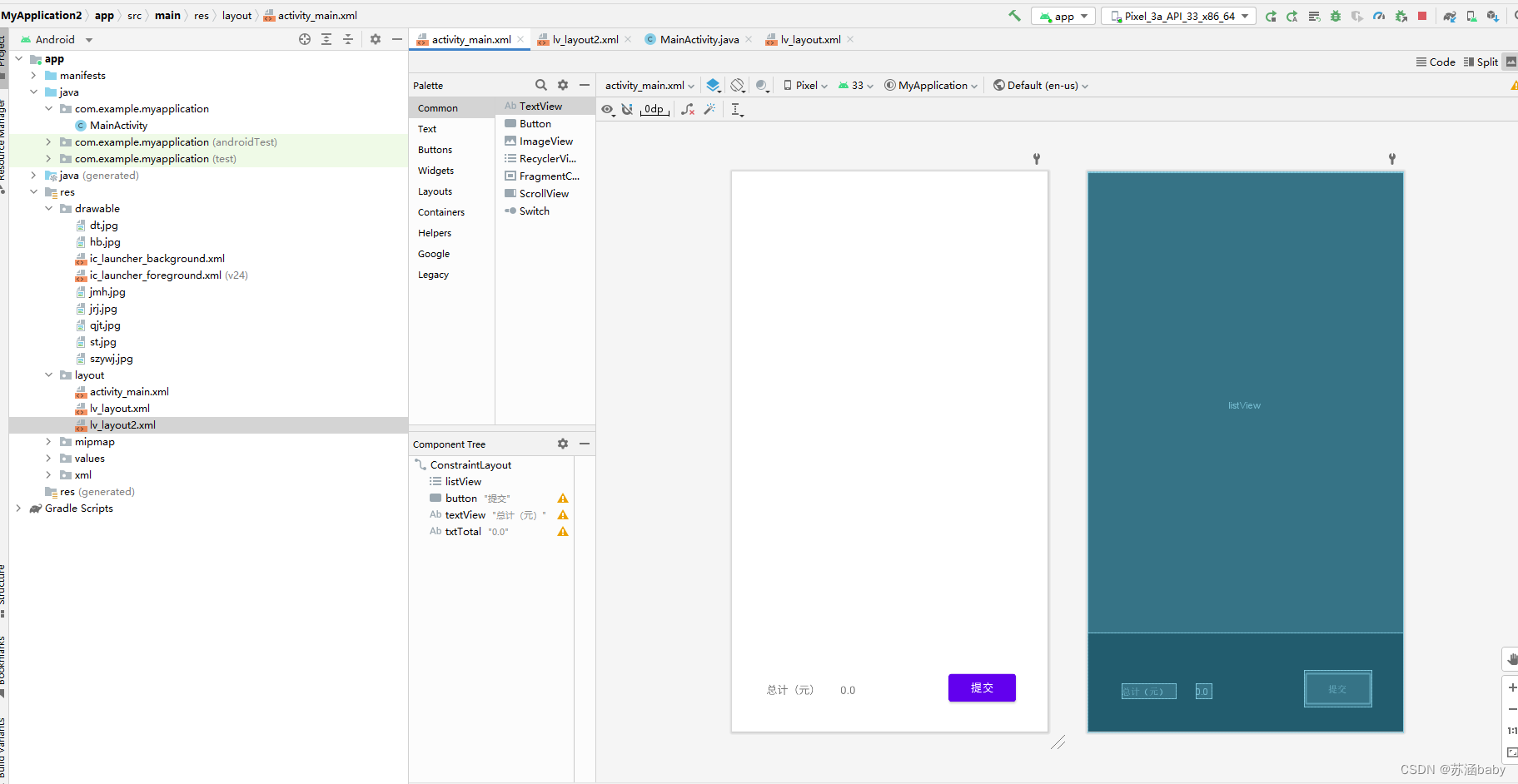The width and height of the screenshot is (1518, 784).
Task: Toggle Autoconnect to parent magnet icon
Action: pyautogui.click(x=627, y=109)
